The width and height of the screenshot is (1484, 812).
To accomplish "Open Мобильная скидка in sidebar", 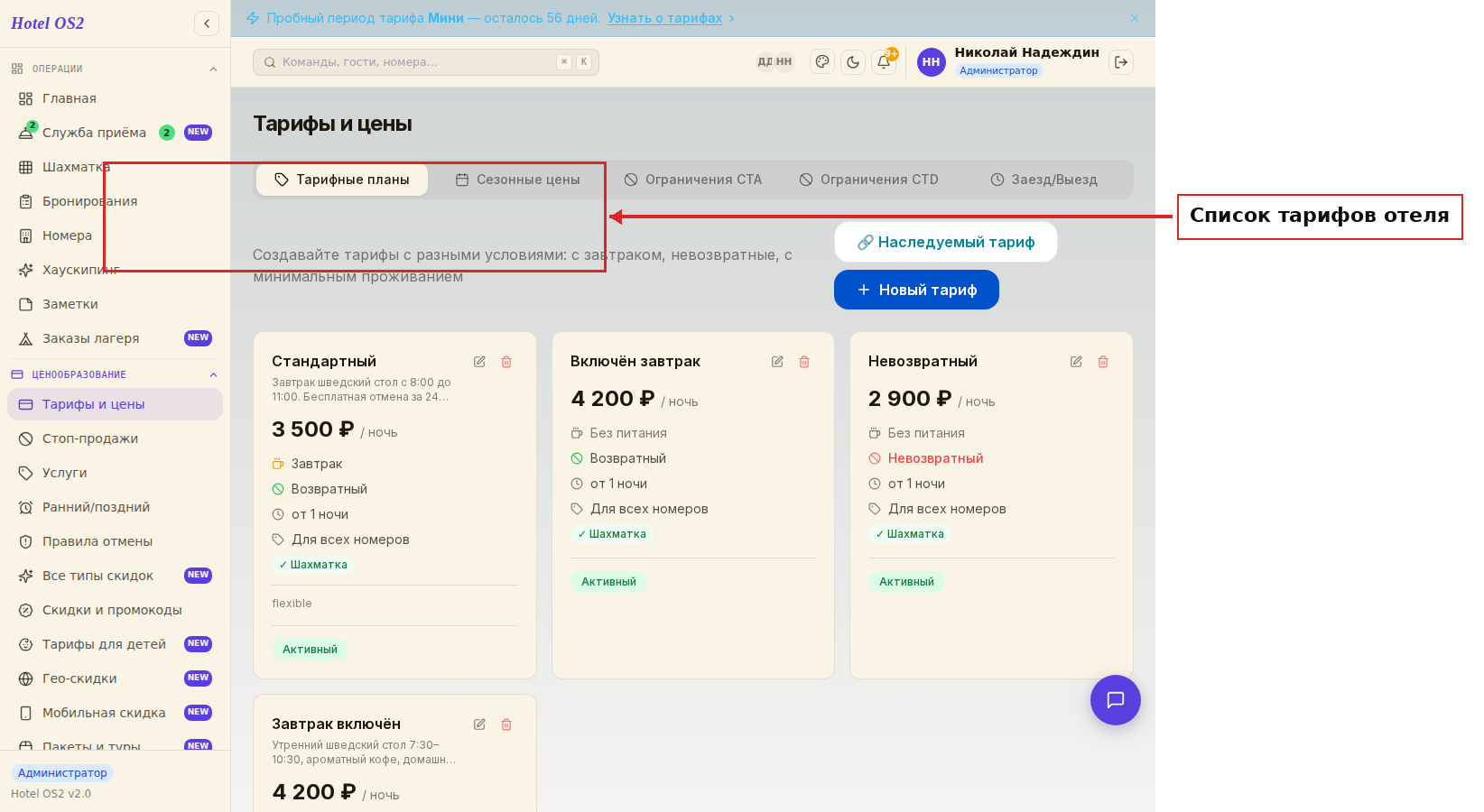I will point(115,713).
